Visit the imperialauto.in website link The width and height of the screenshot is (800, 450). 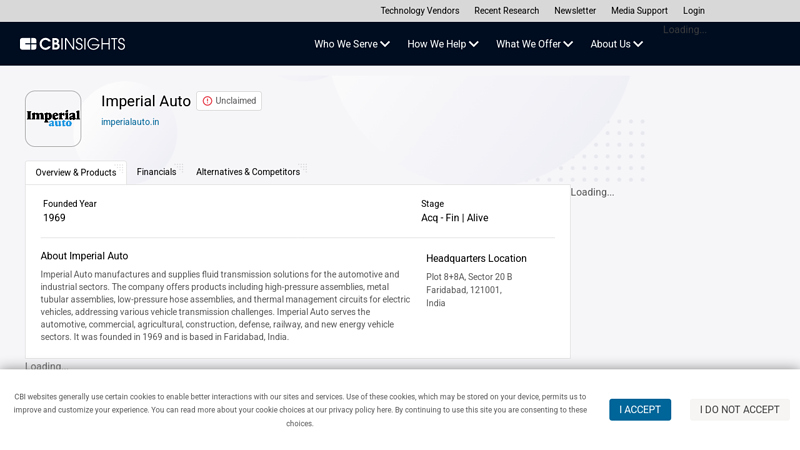pyautogui.click(x=130, y=122)
